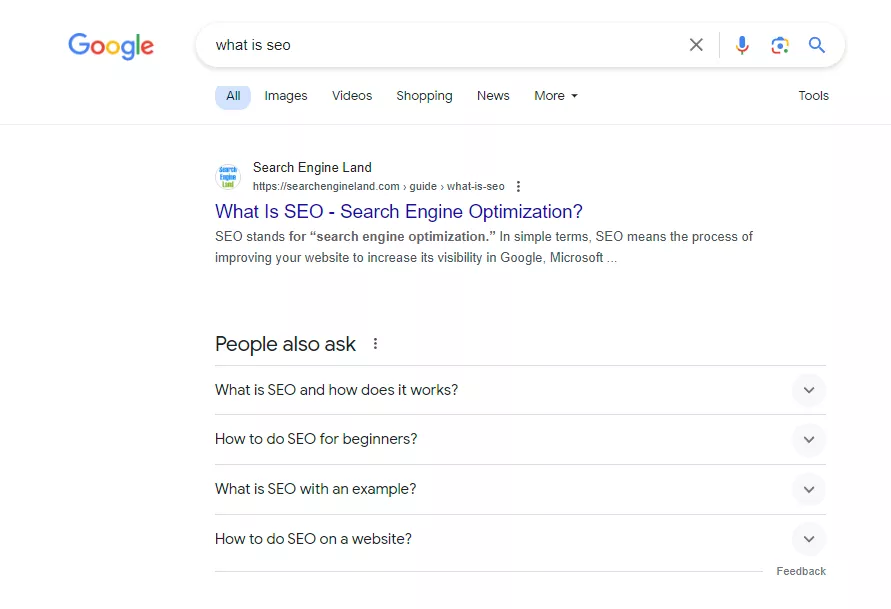Clear the search box with X icon

pos(696,45)
